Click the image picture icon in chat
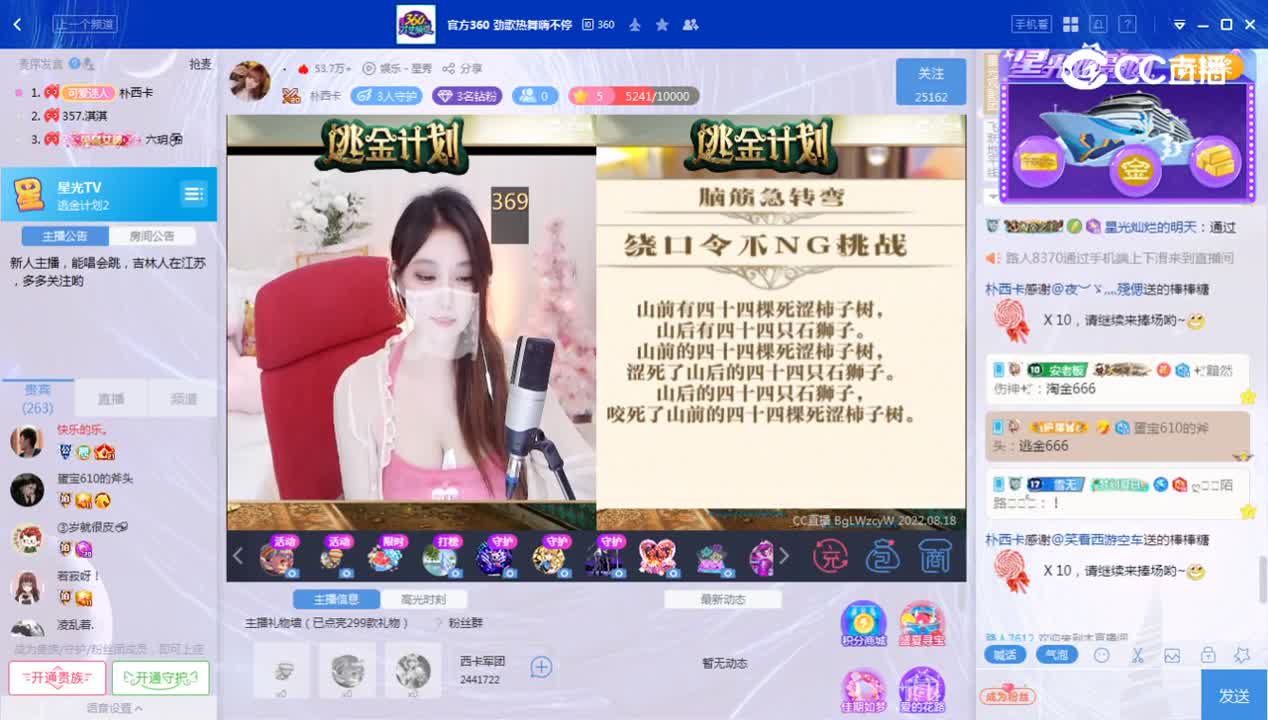The image size is (1268, 720). pyautogui.click(x=1172, y=656)
